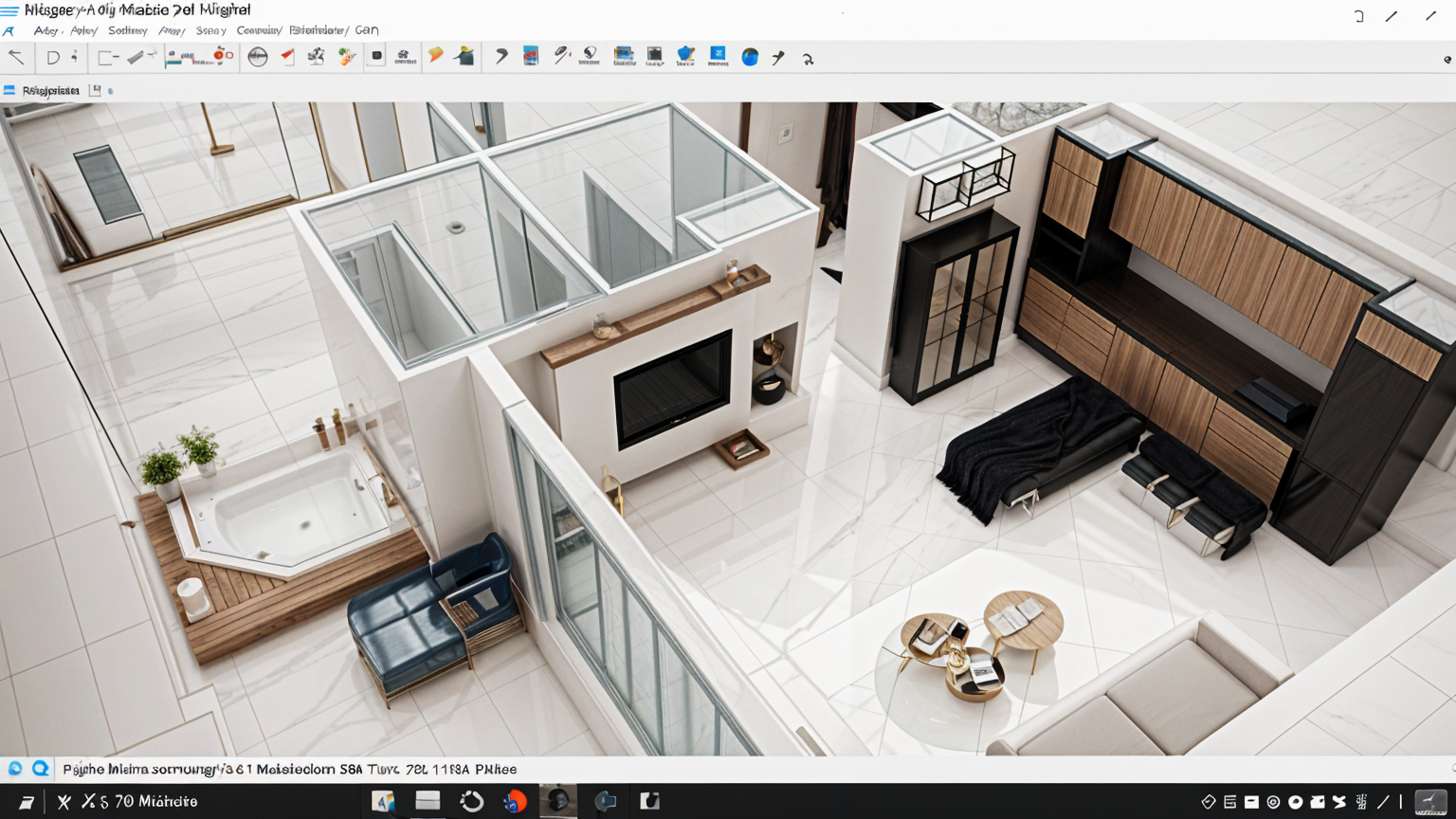Click the orange tag icon in toolbar

point(435,56)
